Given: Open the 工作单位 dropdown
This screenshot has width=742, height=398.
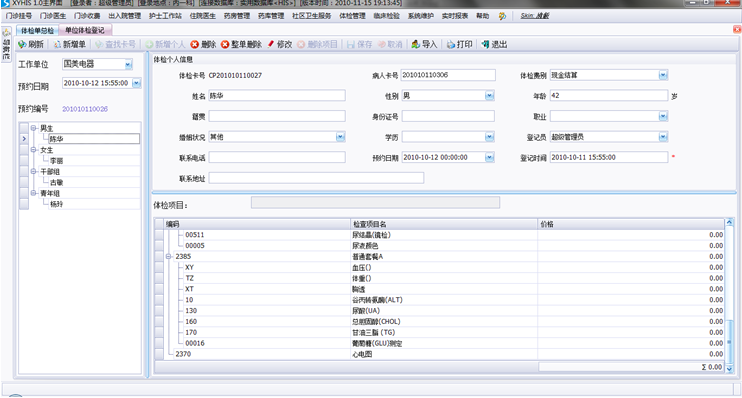Looking at the screenshot, I should coord(128,64).
